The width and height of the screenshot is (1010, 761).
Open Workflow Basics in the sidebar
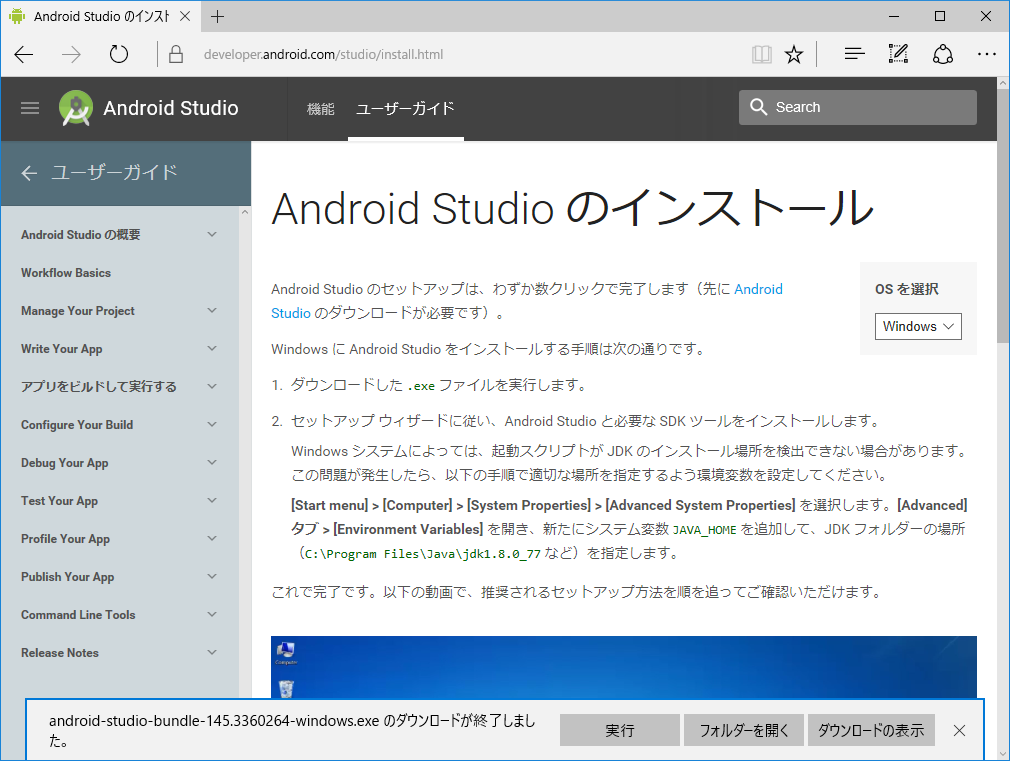pyautogui.click(x=66, y=273)
